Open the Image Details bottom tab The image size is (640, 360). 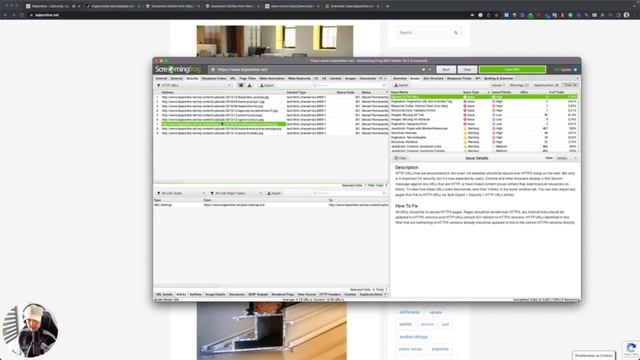click(215, 294)
